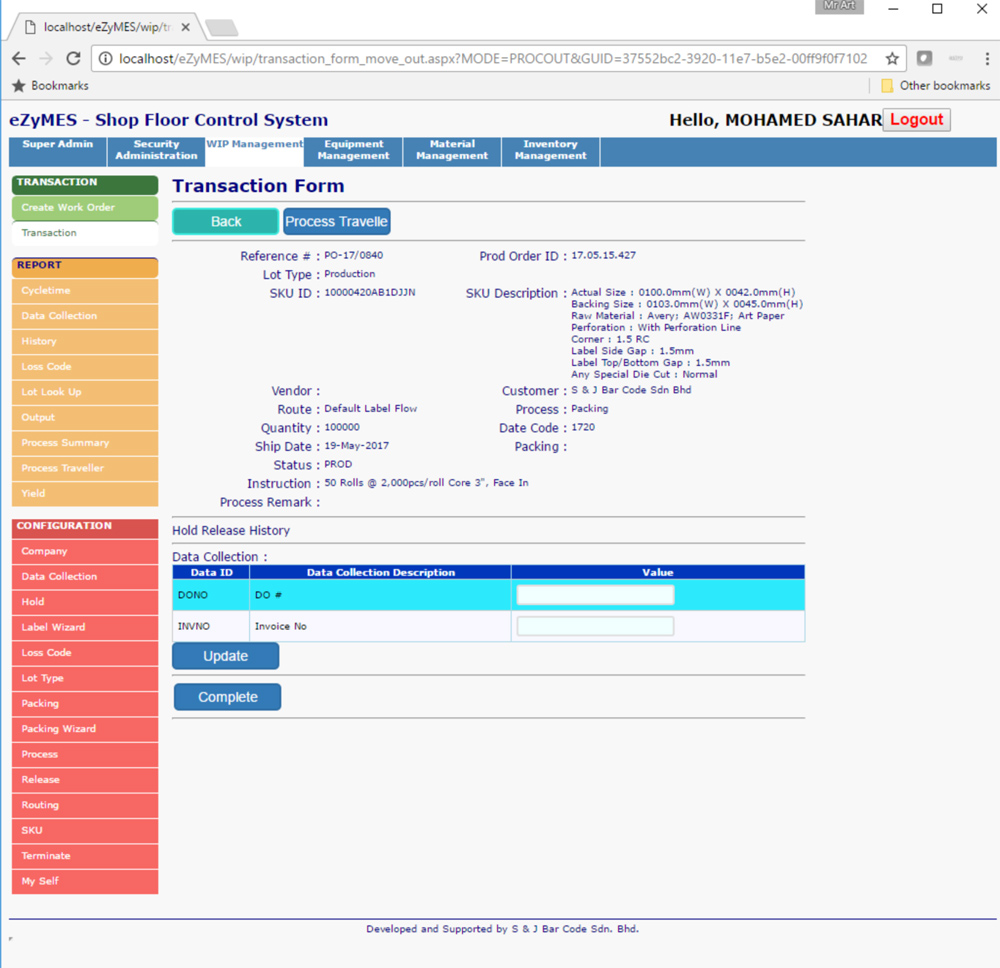Click the Process Traveller button
This screenshot has height=968, width=1000.
(336, 222)
